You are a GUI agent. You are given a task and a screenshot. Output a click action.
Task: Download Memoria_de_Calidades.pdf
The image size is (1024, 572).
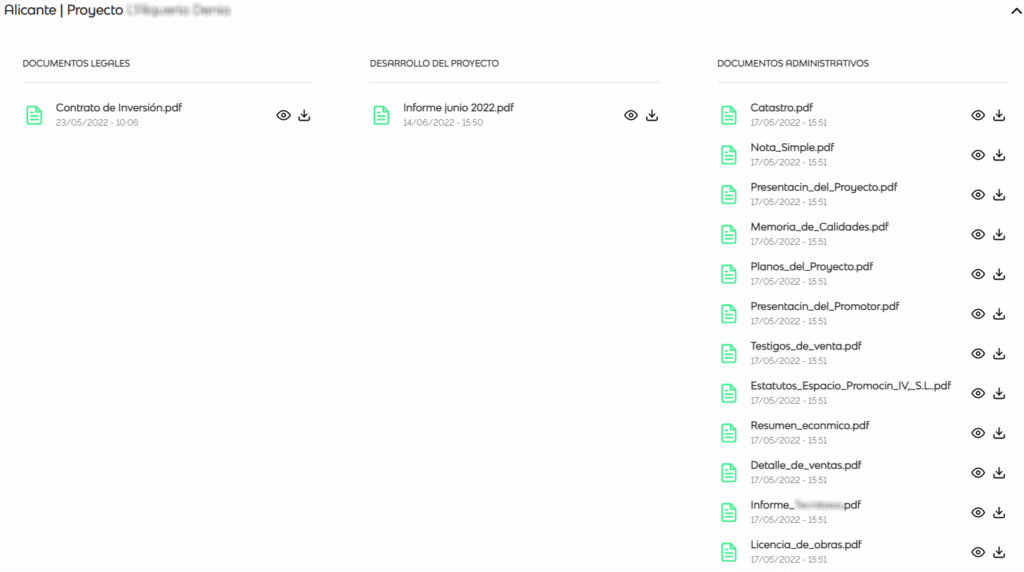tap(999, 234)
